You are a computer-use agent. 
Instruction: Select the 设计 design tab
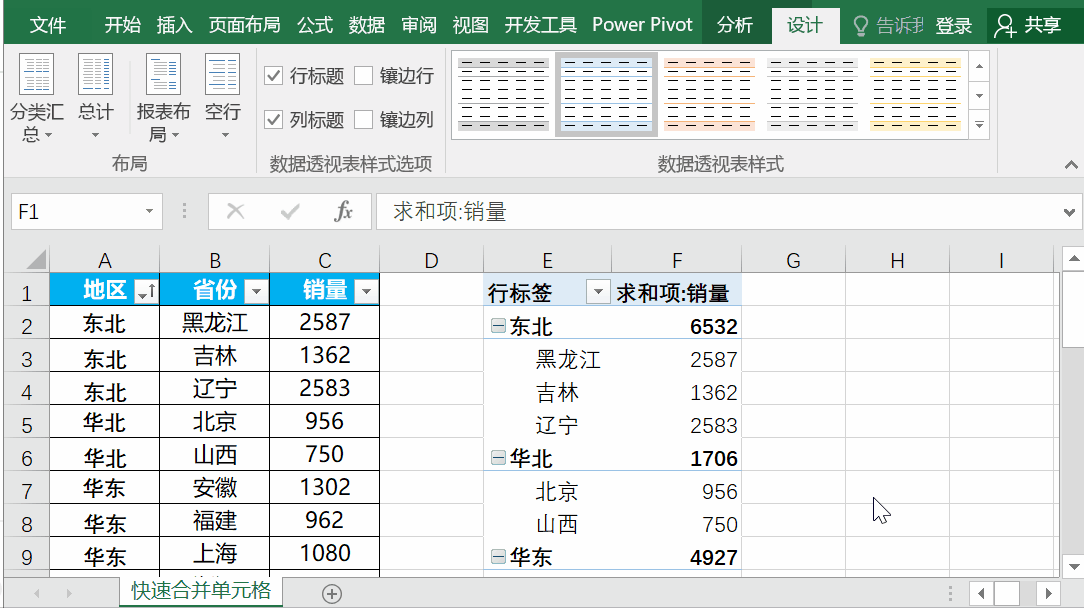point(805,26)
